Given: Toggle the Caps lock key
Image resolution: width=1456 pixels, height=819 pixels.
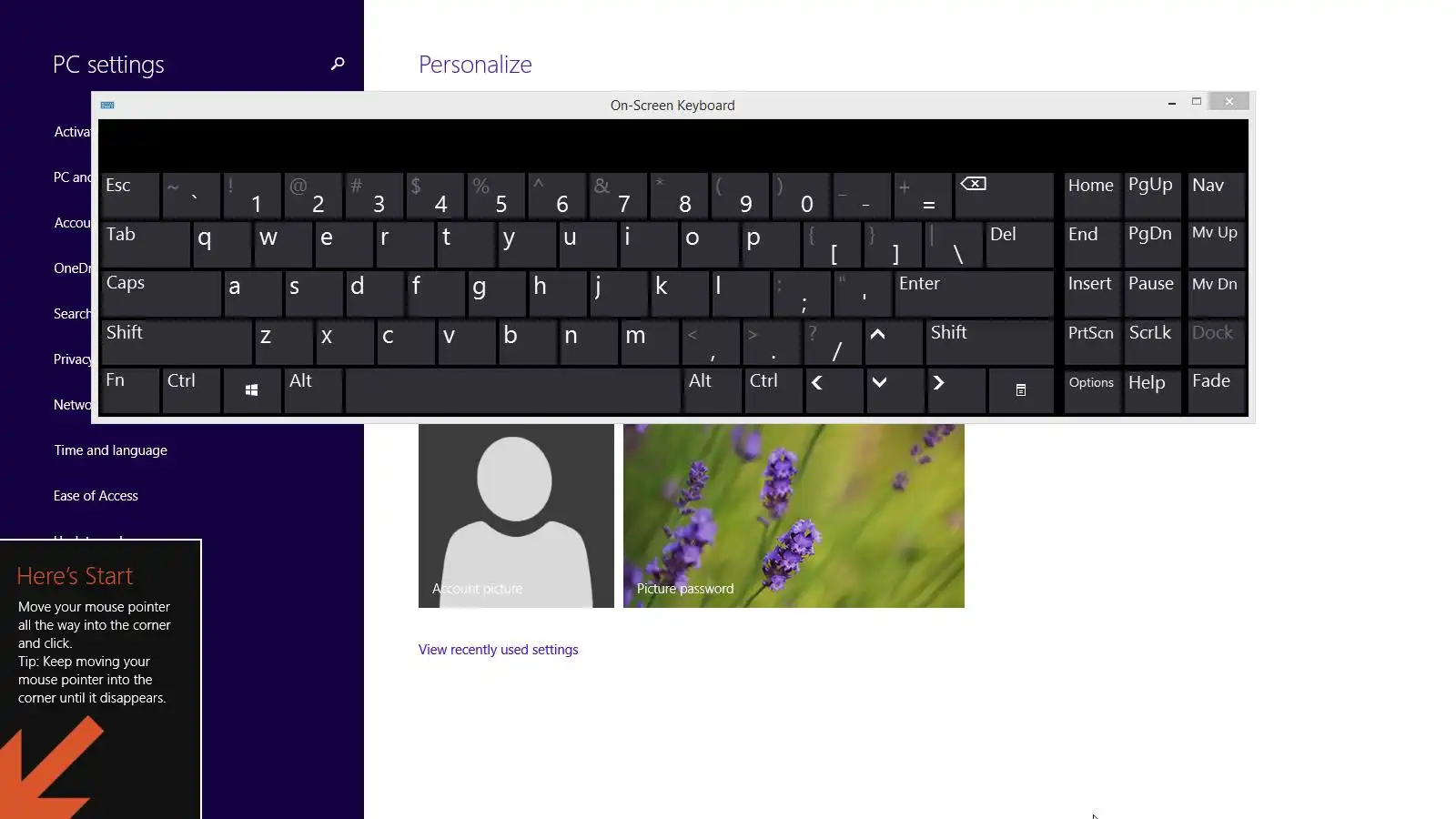Looking at the screenshot, I should pyautogui.click(x=160, y=293).
